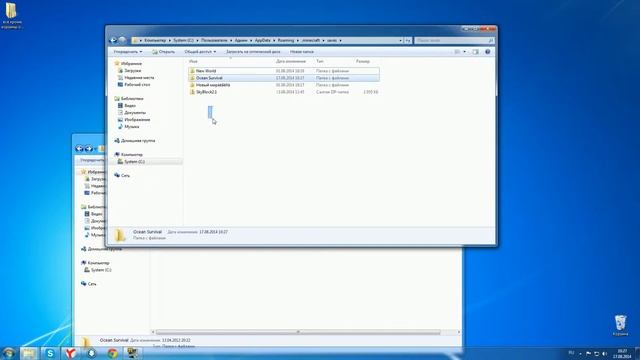
Task: Open view options dropdown arrow in toolbar
Action: point(464,52)
